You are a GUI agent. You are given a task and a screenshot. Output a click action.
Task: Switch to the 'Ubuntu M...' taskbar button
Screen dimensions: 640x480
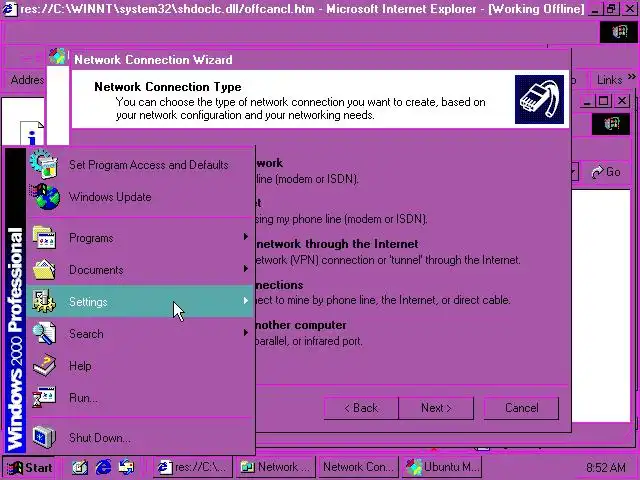pos(442,467)
